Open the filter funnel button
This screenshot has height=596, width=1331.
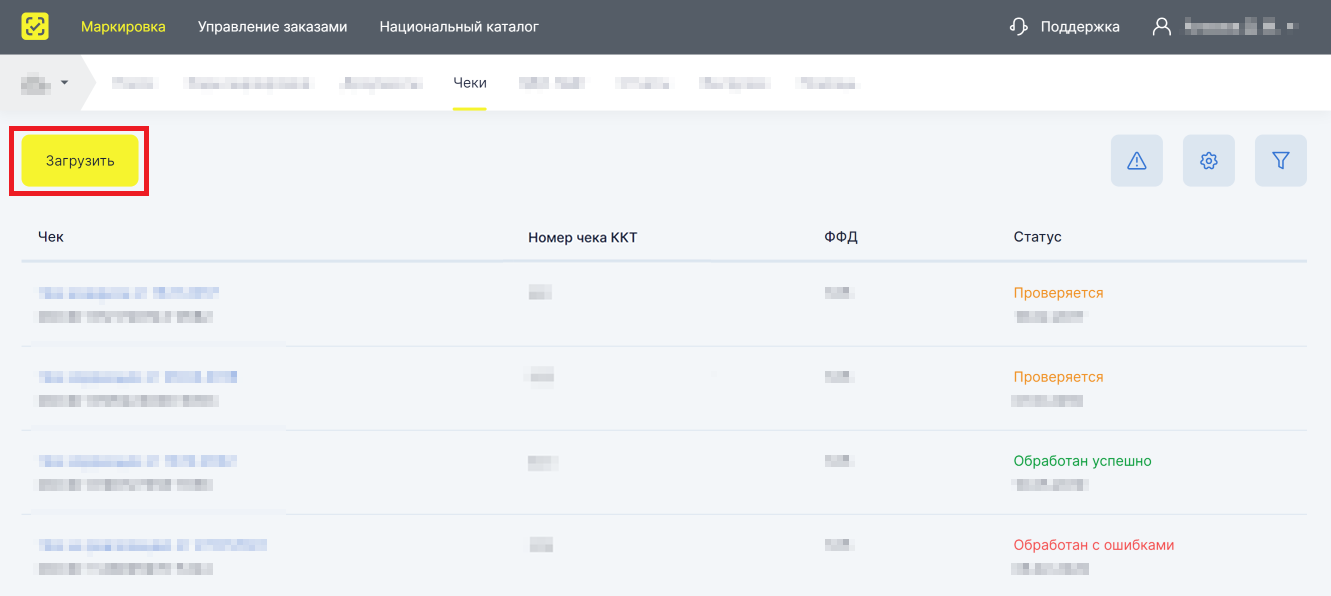pos(1281,161)
